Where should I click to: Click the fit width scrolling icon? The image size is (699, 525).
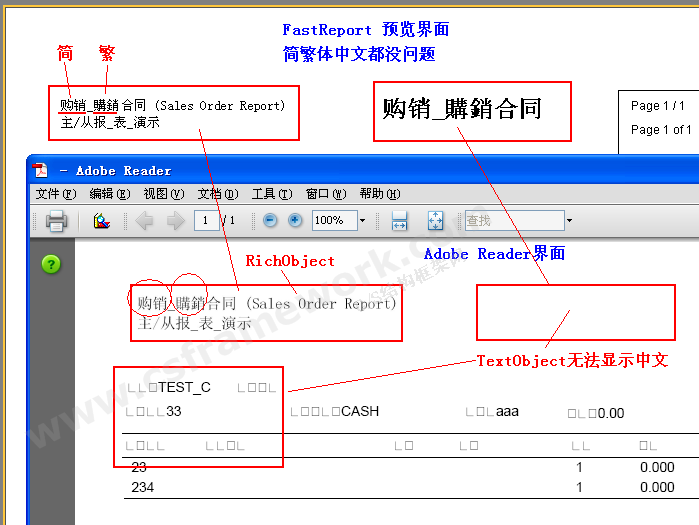pyautogui.click(x=399, y=221)
